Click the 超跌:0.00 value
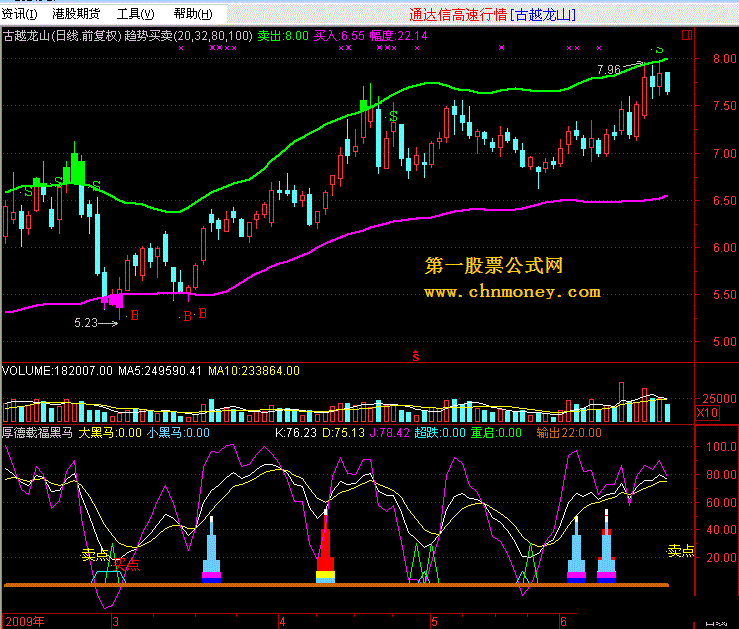 (x=440, y=433)
